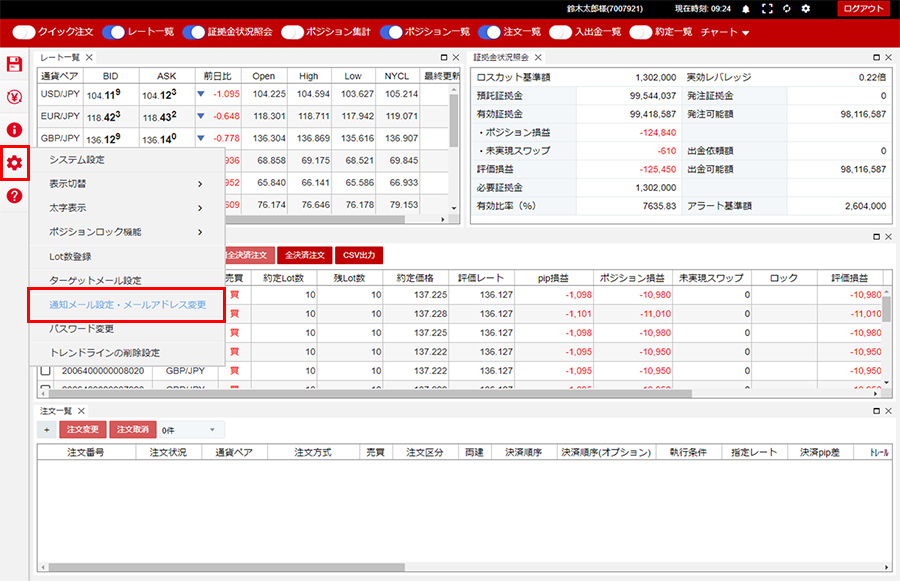The width and height of the screenshot is (900, 581).
Task: Click the 注文状況 column header
Action: 168,452
